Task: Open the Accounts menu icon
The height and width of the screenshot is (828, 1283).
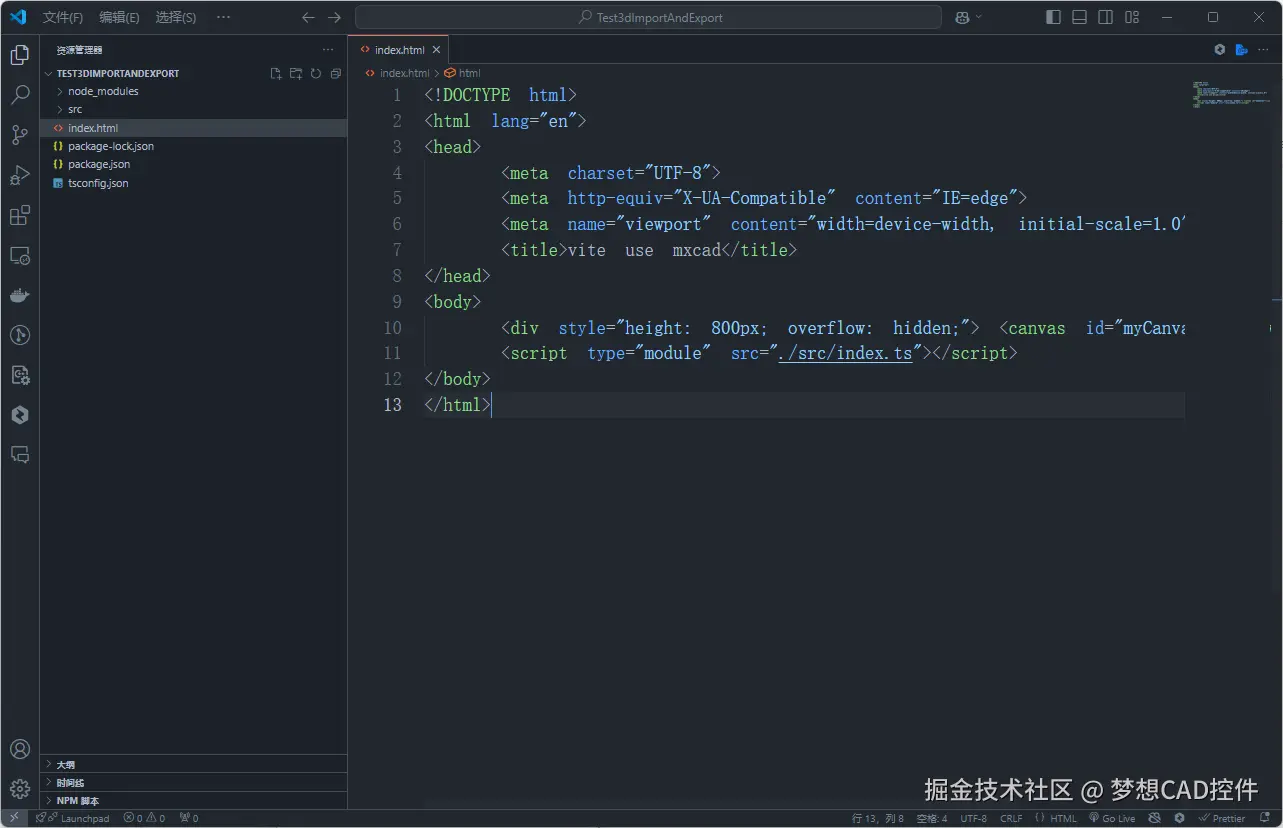Action: click(19, 749)
